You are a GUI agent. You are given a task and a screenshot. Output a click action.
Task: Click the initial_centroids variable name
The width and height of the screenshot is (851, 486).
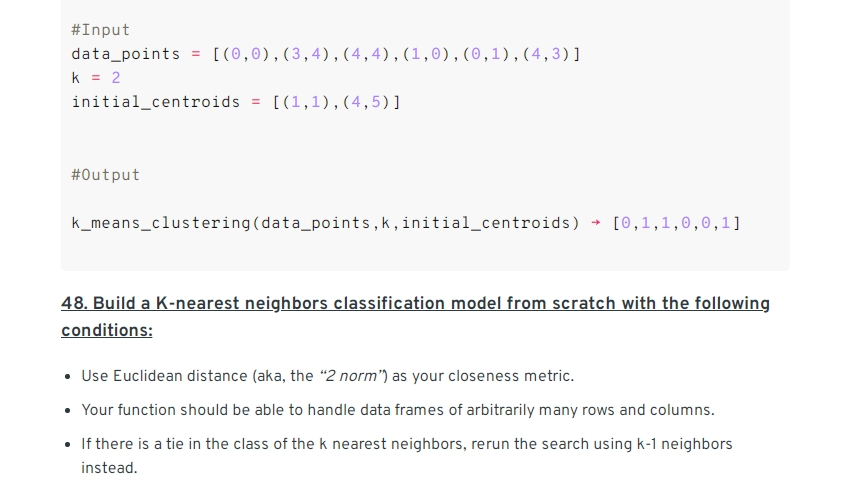[x=156, y=102]
